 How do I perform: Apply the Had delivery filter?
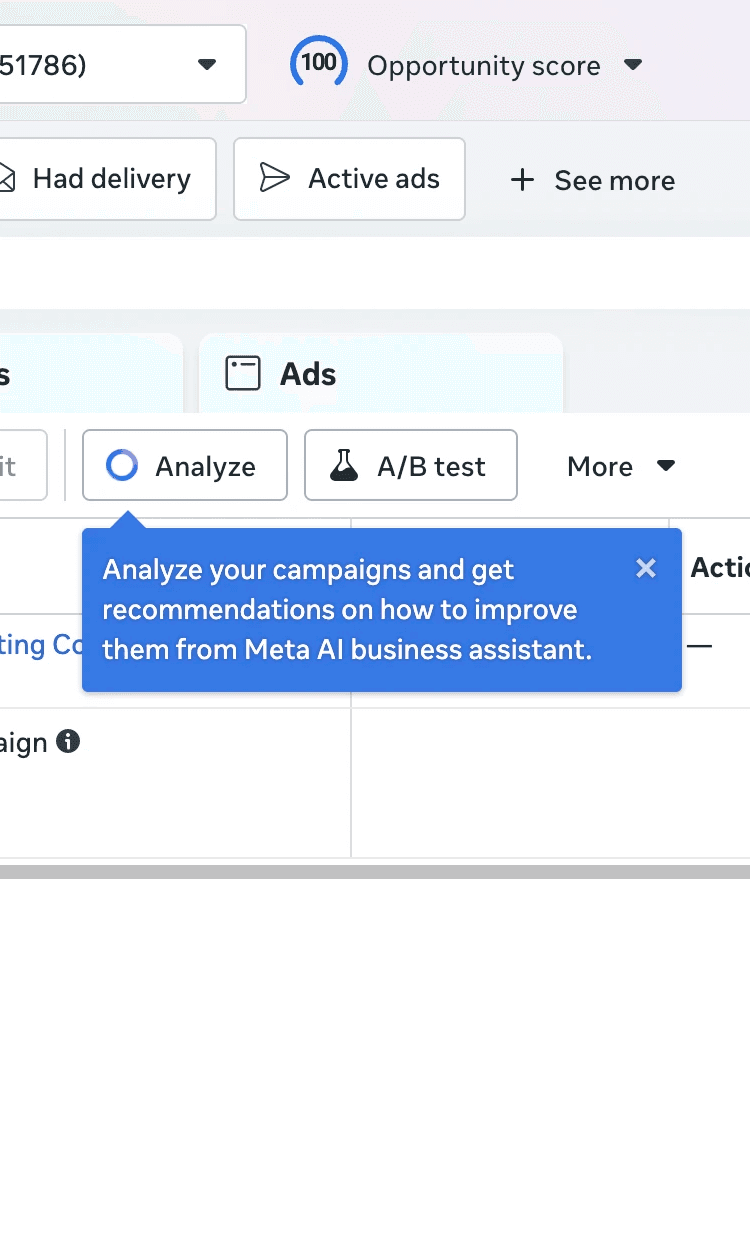pos(110,179)
